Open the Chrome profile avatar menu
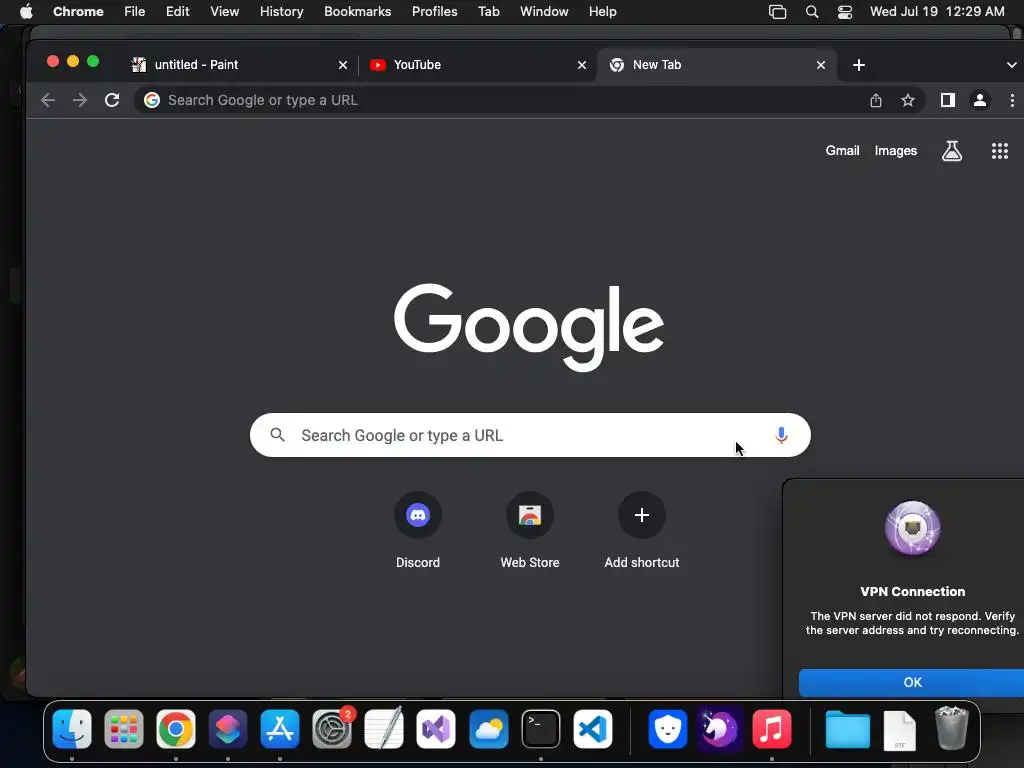Screen dimensions: 1024x768 (980, 100)
